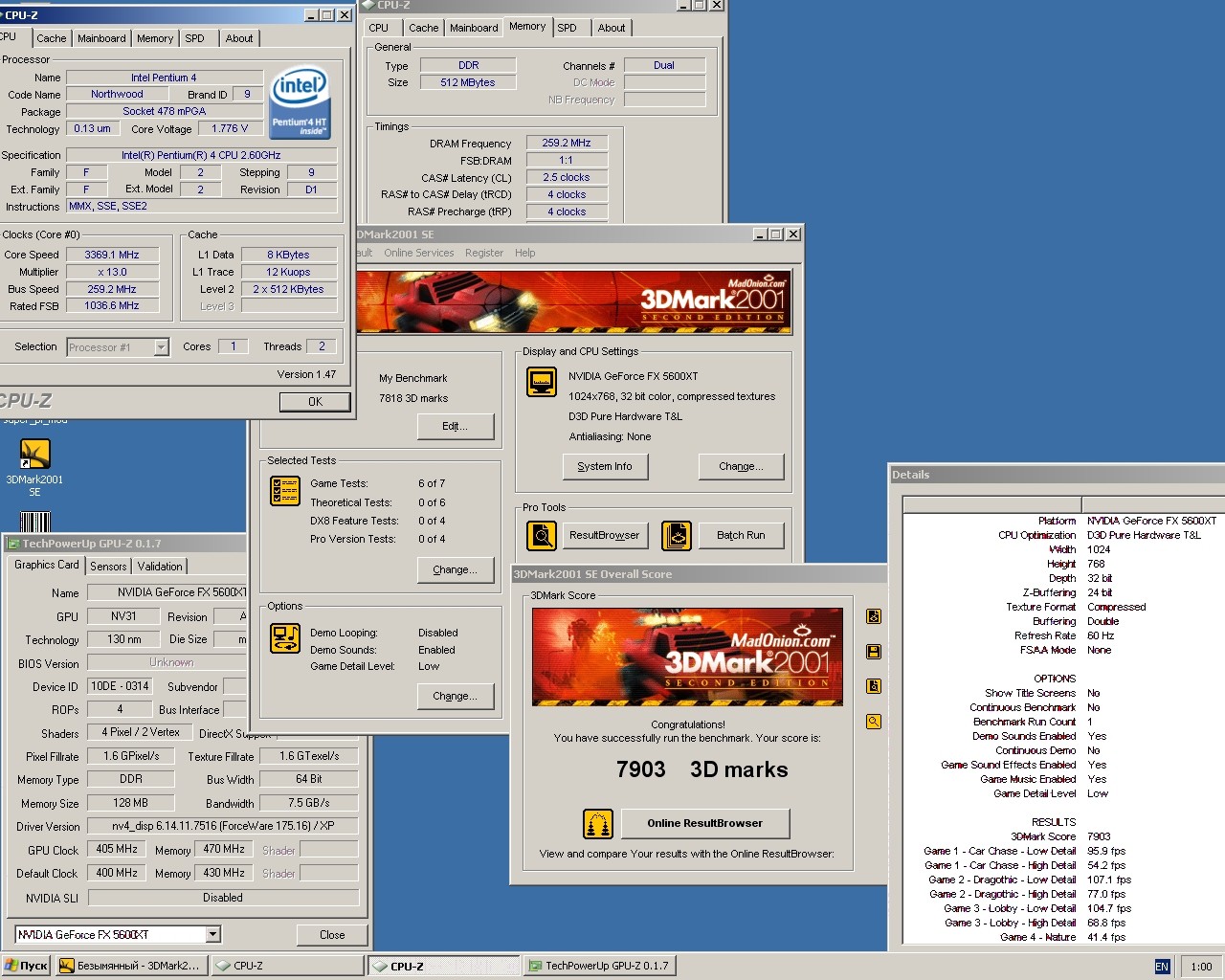The height and width of the screenshot is (980, 1225).
Task: Click OK button in CPU-Z window
Action: pos(315,402)
